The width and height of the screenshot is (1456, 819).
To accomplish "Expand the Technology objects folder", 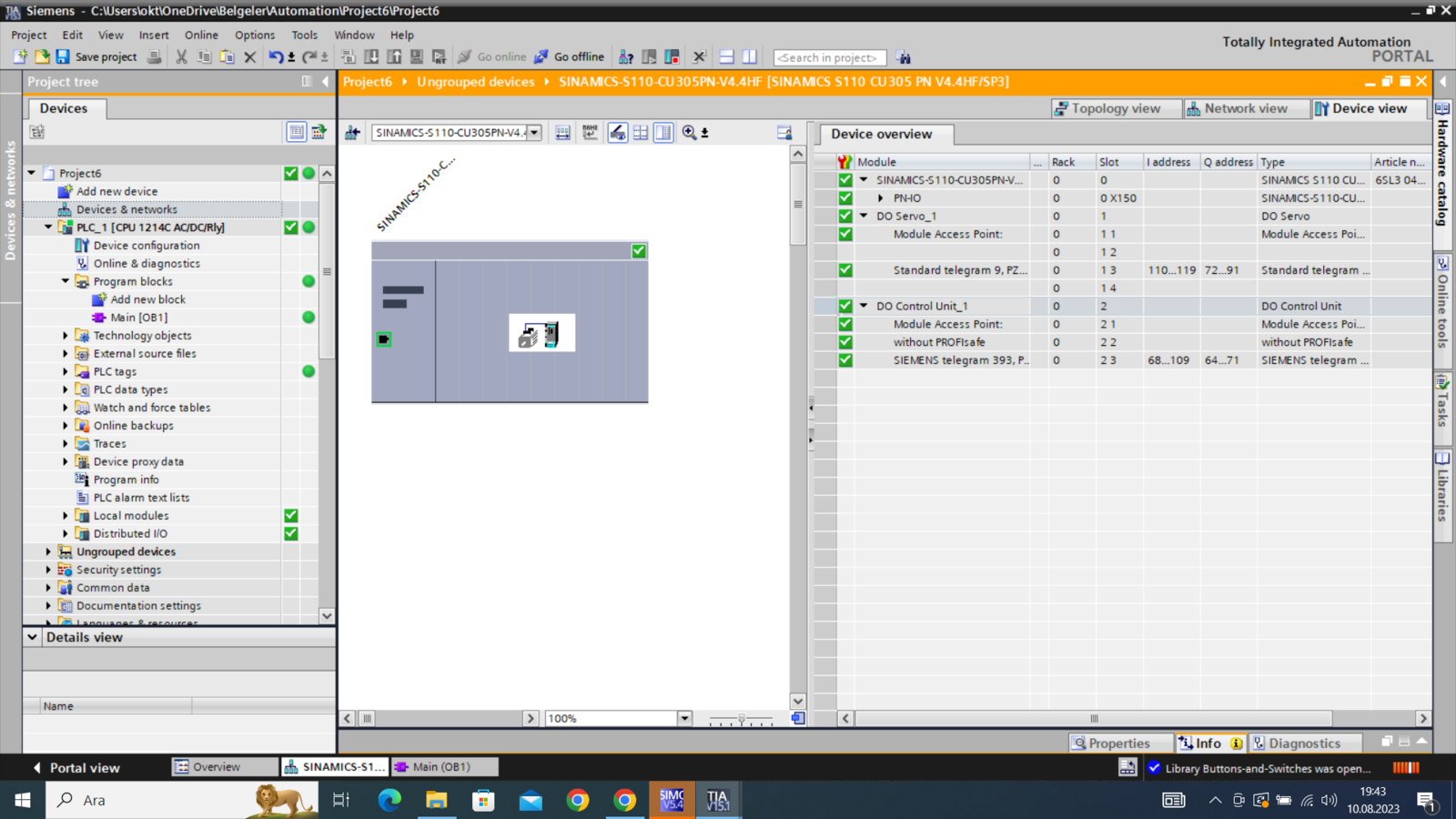I will click(66, 336).
